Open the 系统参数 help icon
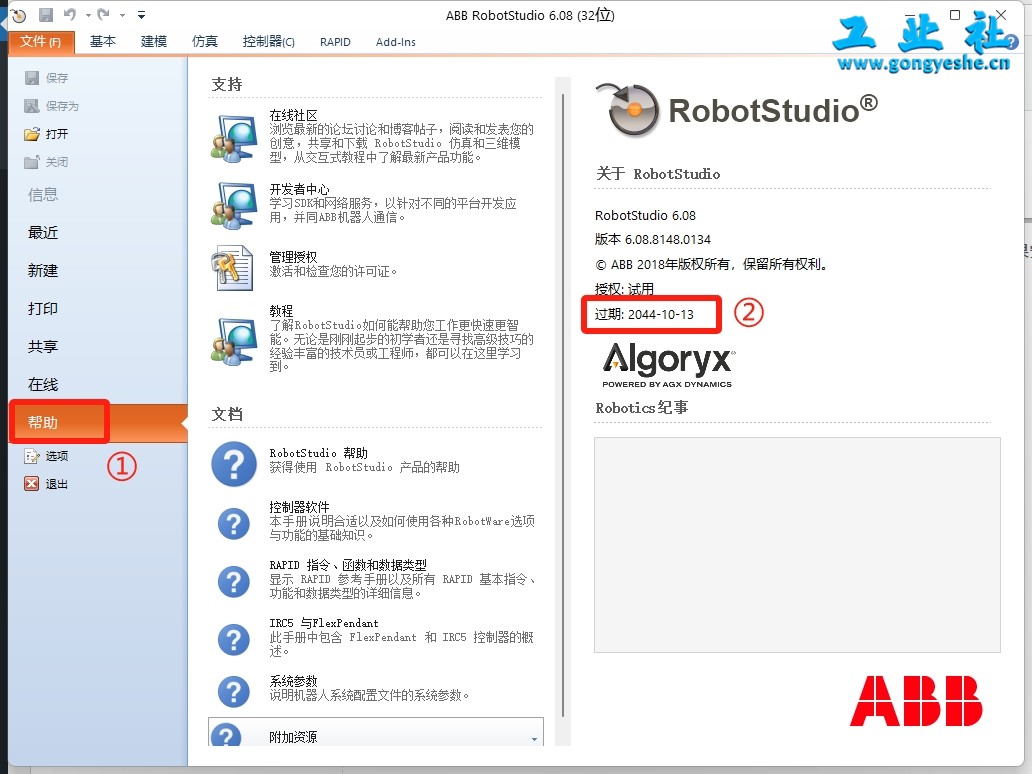 (x=234, y=691)
